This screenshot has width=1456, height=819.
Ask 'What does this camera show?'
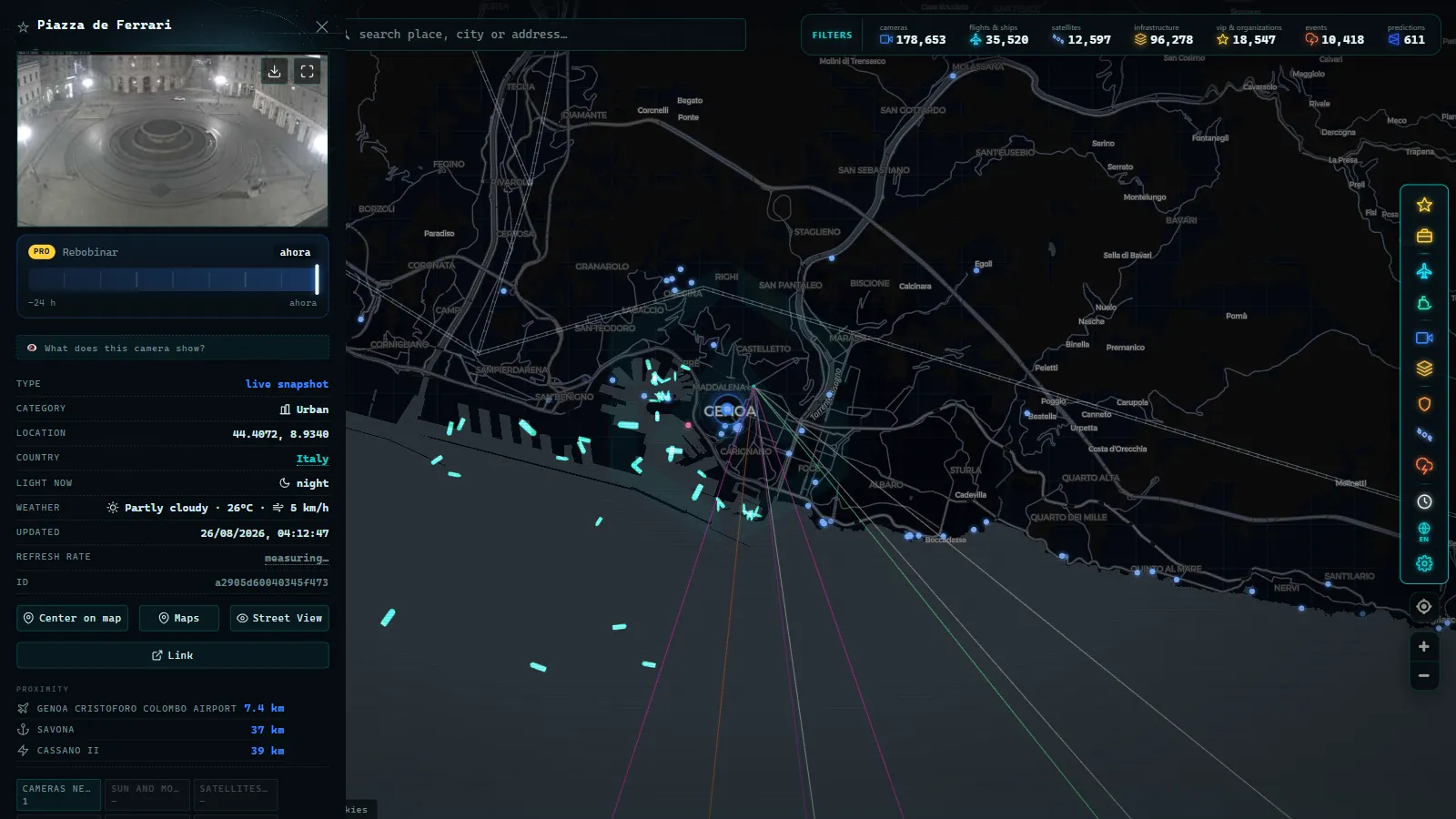173,348
